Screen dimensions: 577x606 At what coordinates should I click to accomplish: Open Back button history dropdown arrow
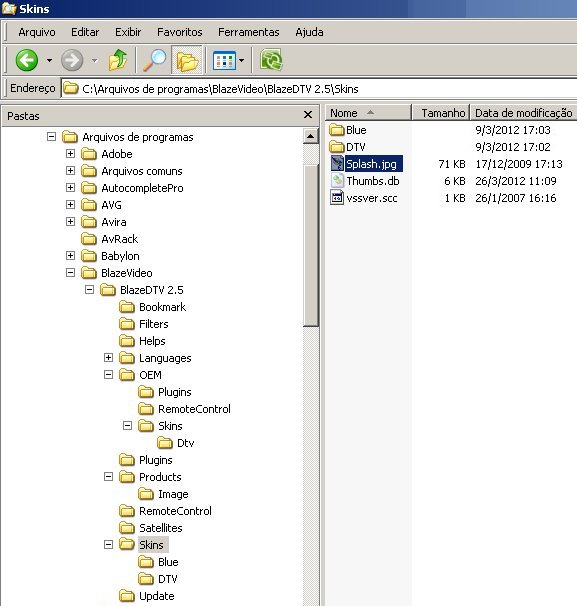pos(49,60)
